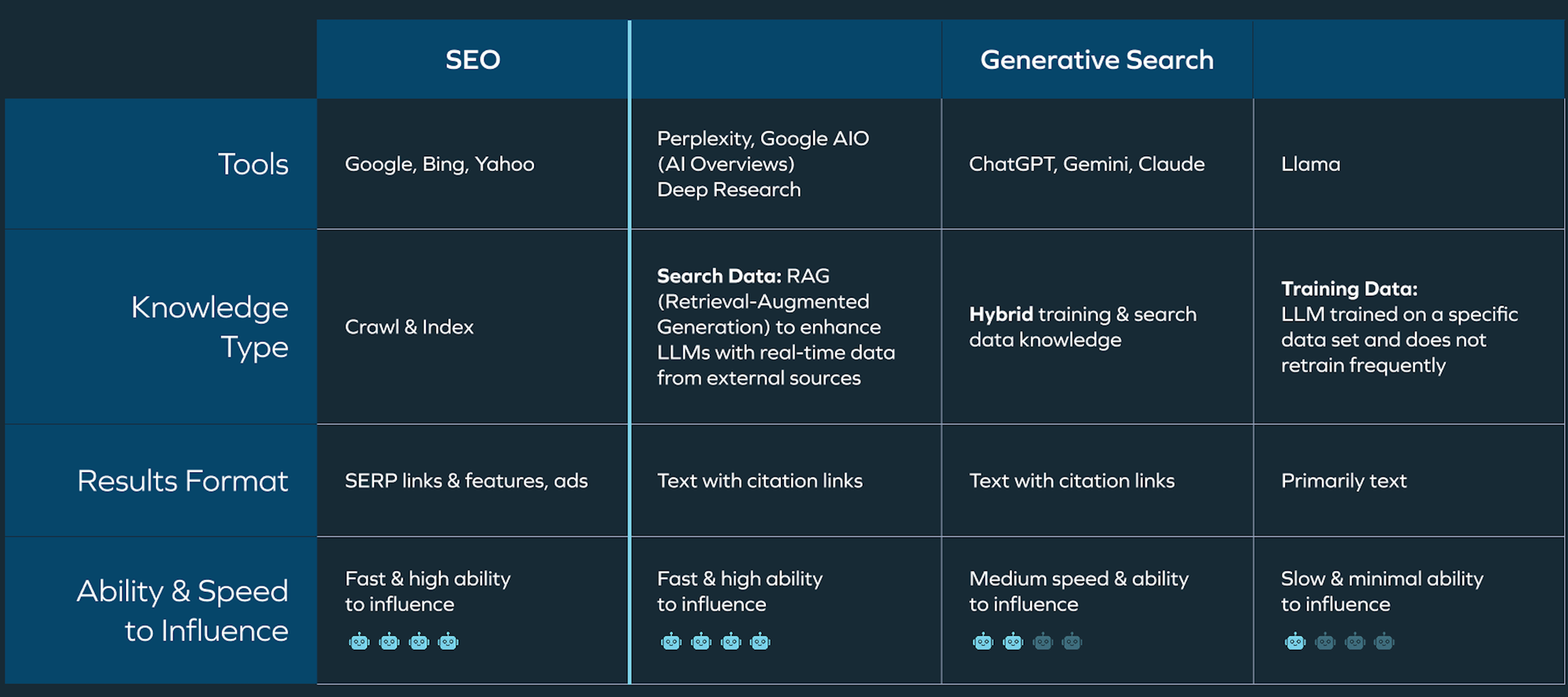Image resolution: width=1568 pixels, height=697 pixels.
Task: Select the "Crawl & Index" cell
Action: tap(409, 327)
